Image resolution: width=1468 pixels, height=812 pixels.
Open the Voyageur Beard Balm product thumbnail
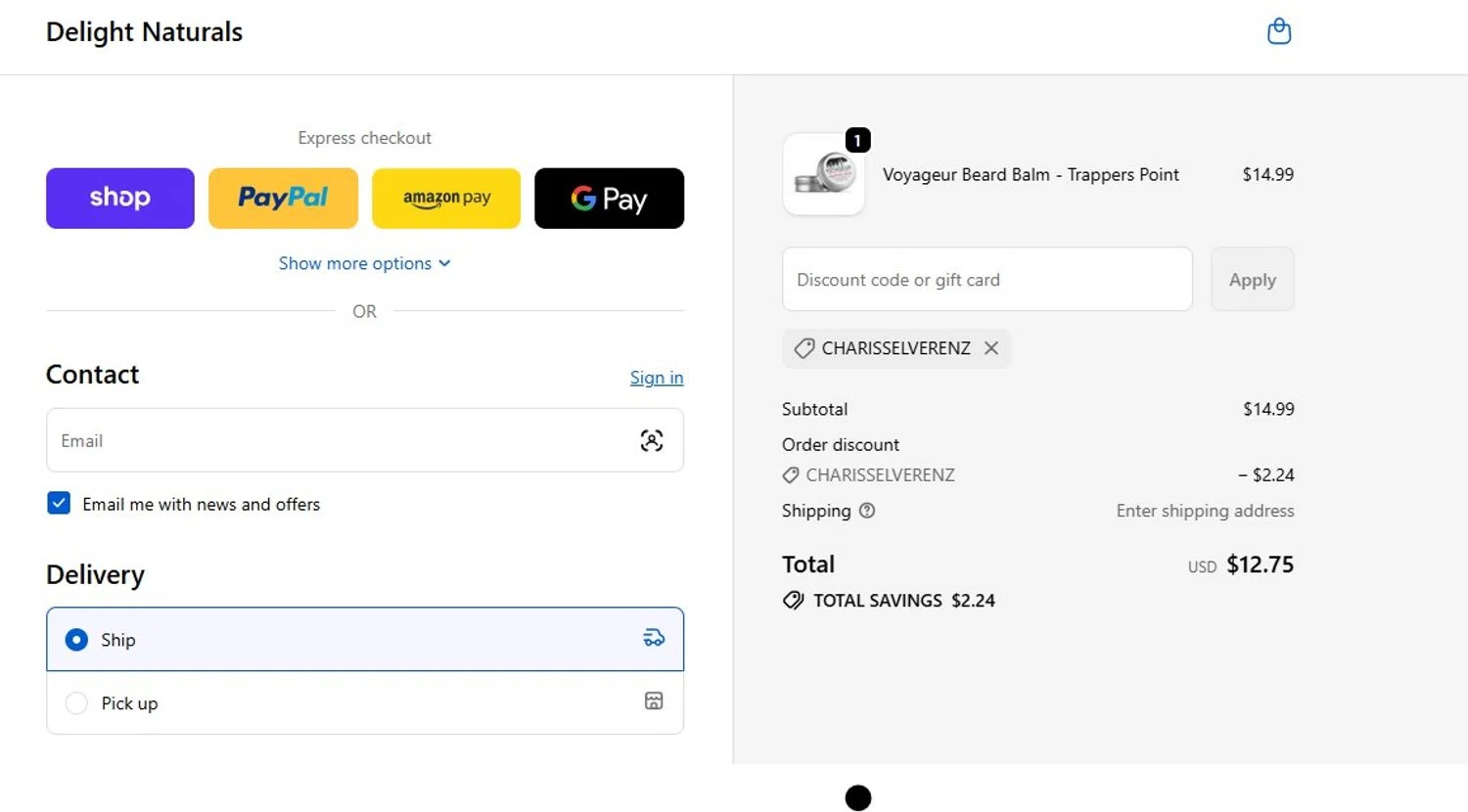pyautogui.click(x=824, y=174)
